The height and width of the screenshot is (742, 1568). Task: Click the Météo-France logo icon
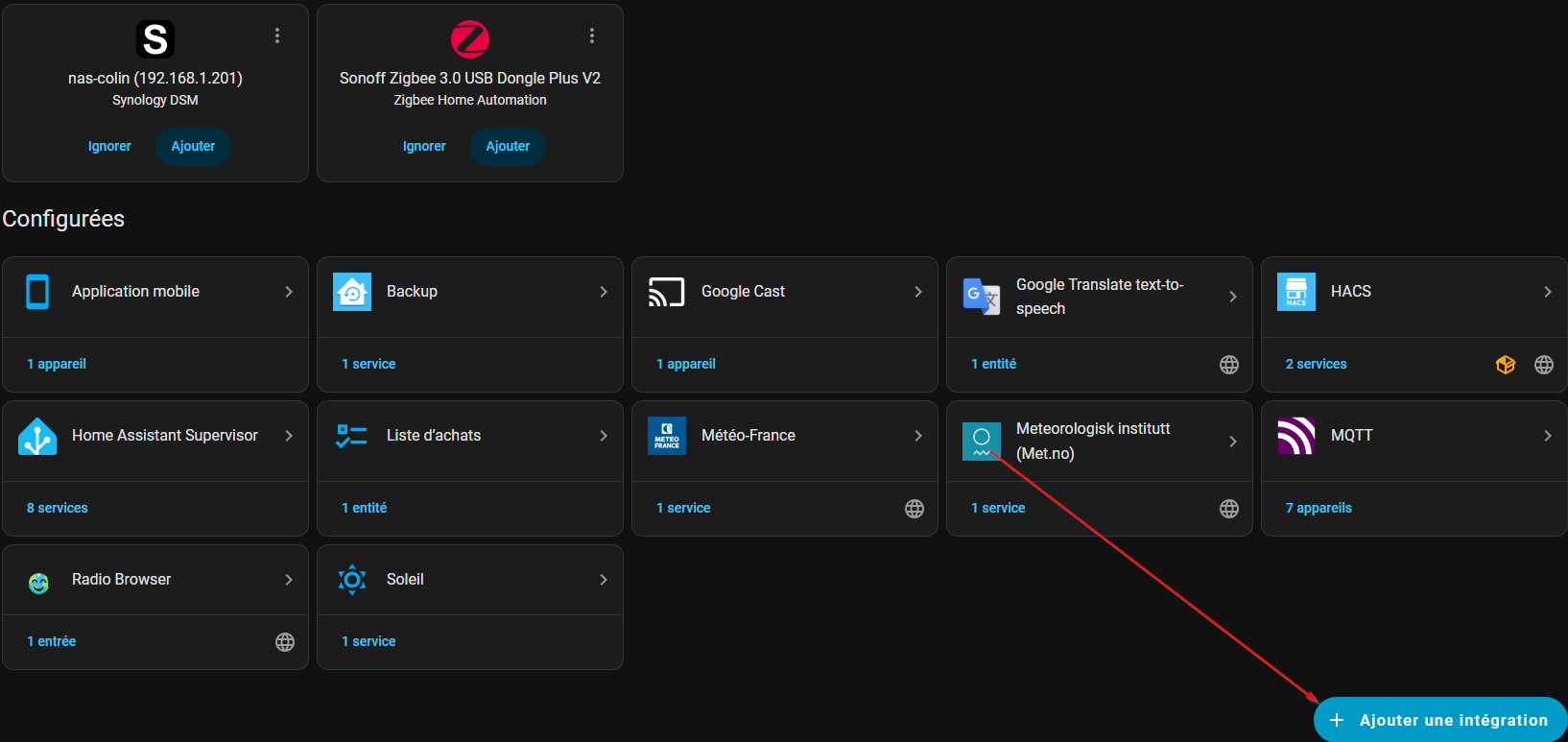[667, 436]
